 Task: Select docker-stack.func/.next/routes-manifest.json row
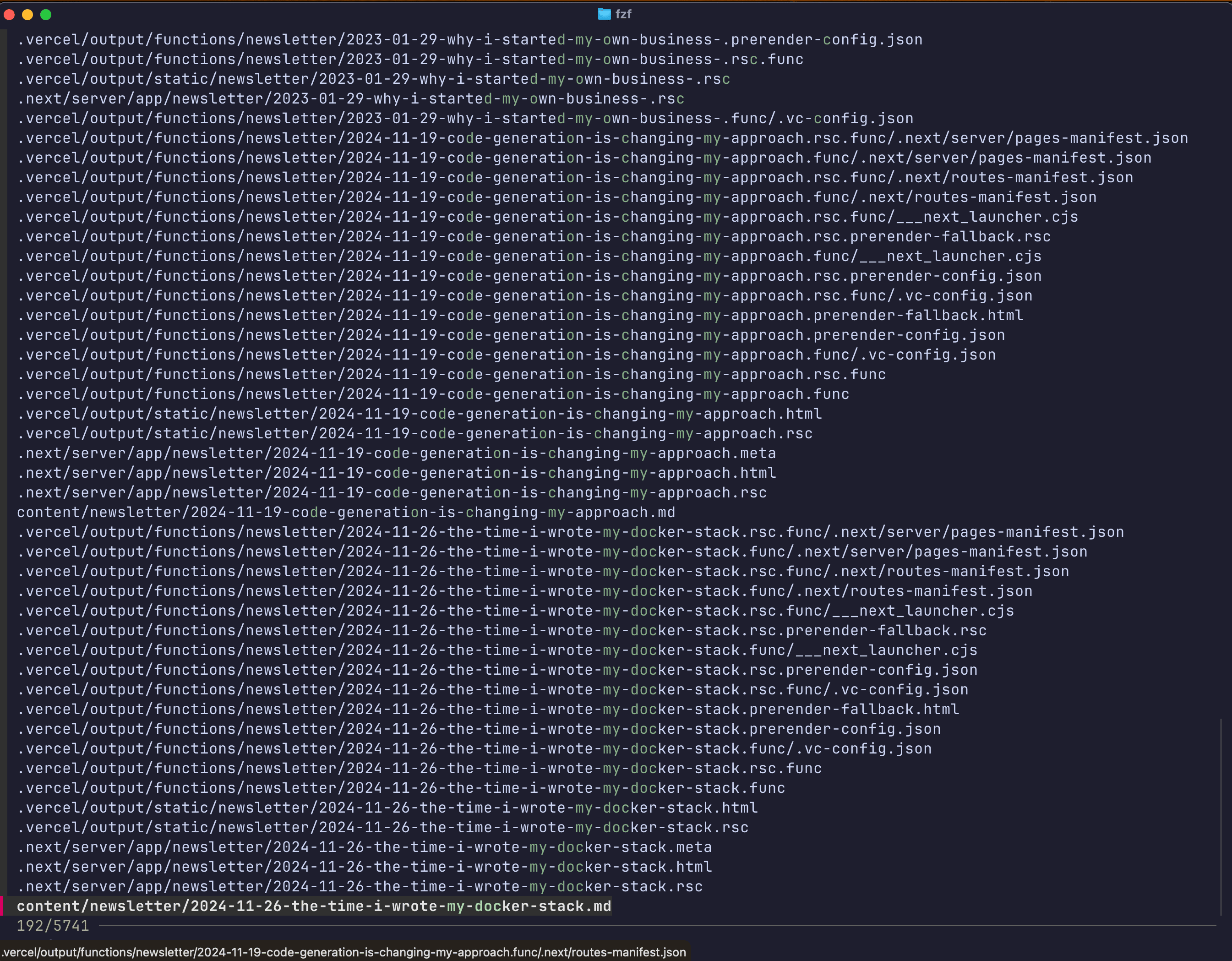(x=524, y=591)
